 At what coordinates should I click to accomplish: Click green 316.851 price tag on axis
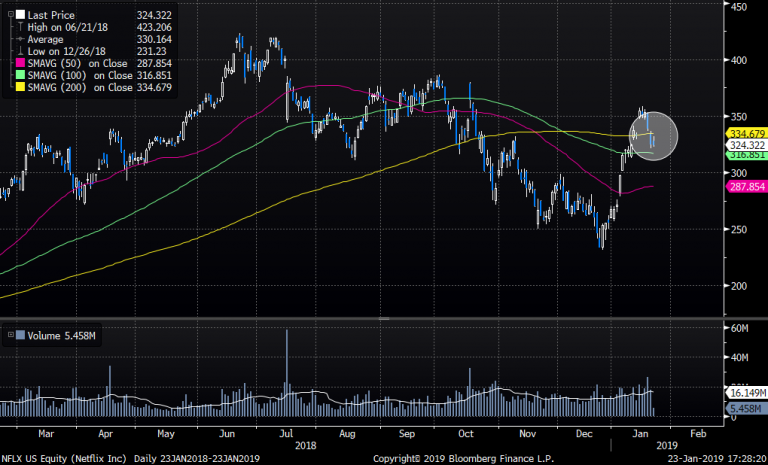[x=746, y=155]
